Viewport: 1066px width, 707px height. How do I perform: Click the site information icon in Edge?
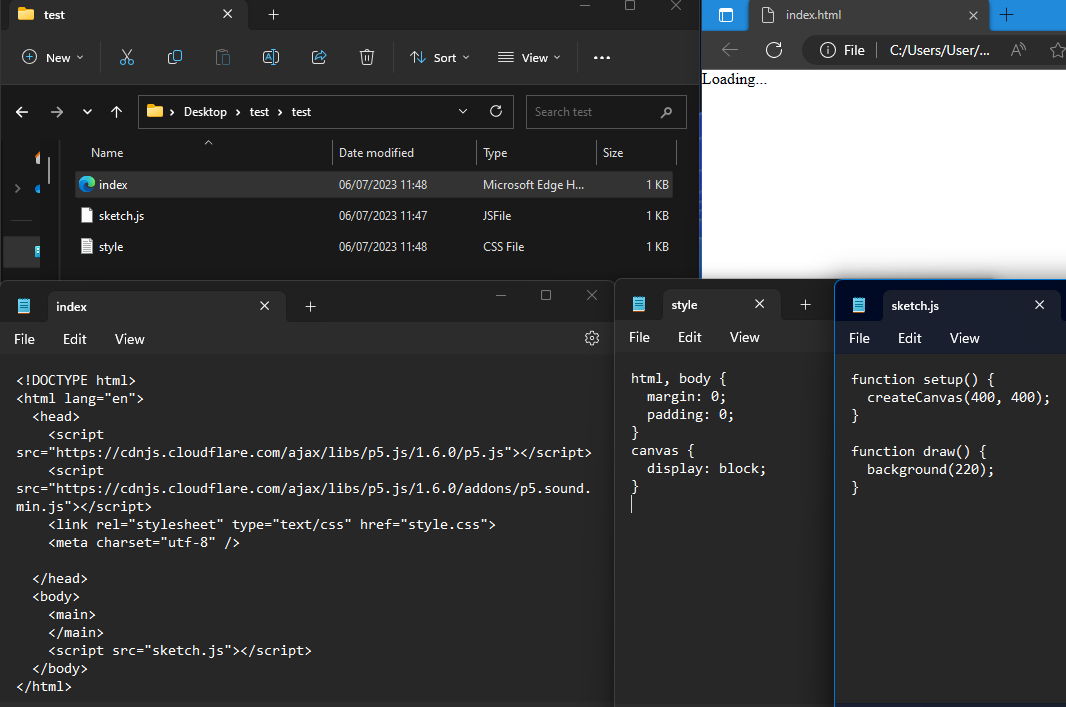827,50
